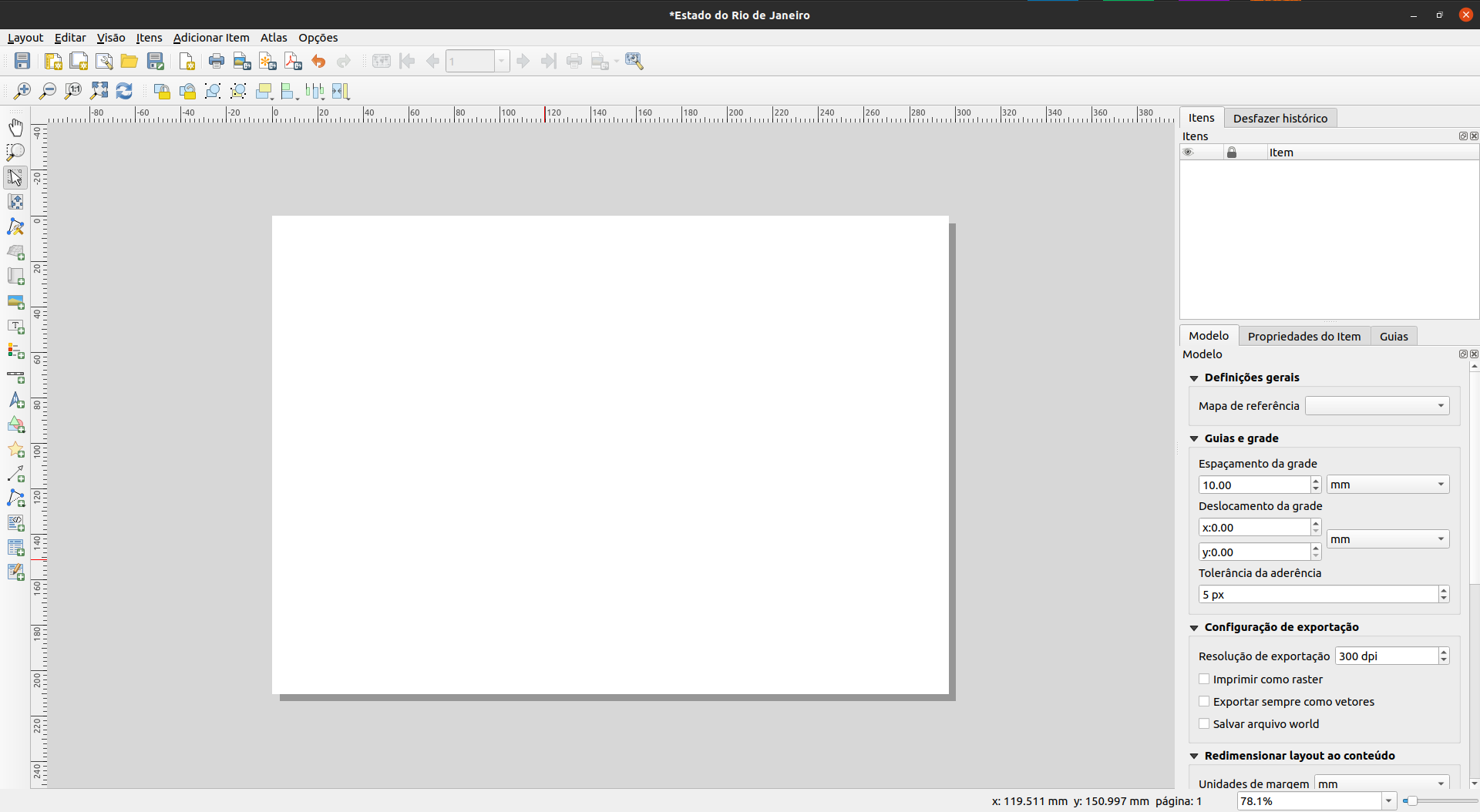This screenshot has width=1480, height=812.
Task: Zoom in with the magnifier plus icon
Action: 22,91
